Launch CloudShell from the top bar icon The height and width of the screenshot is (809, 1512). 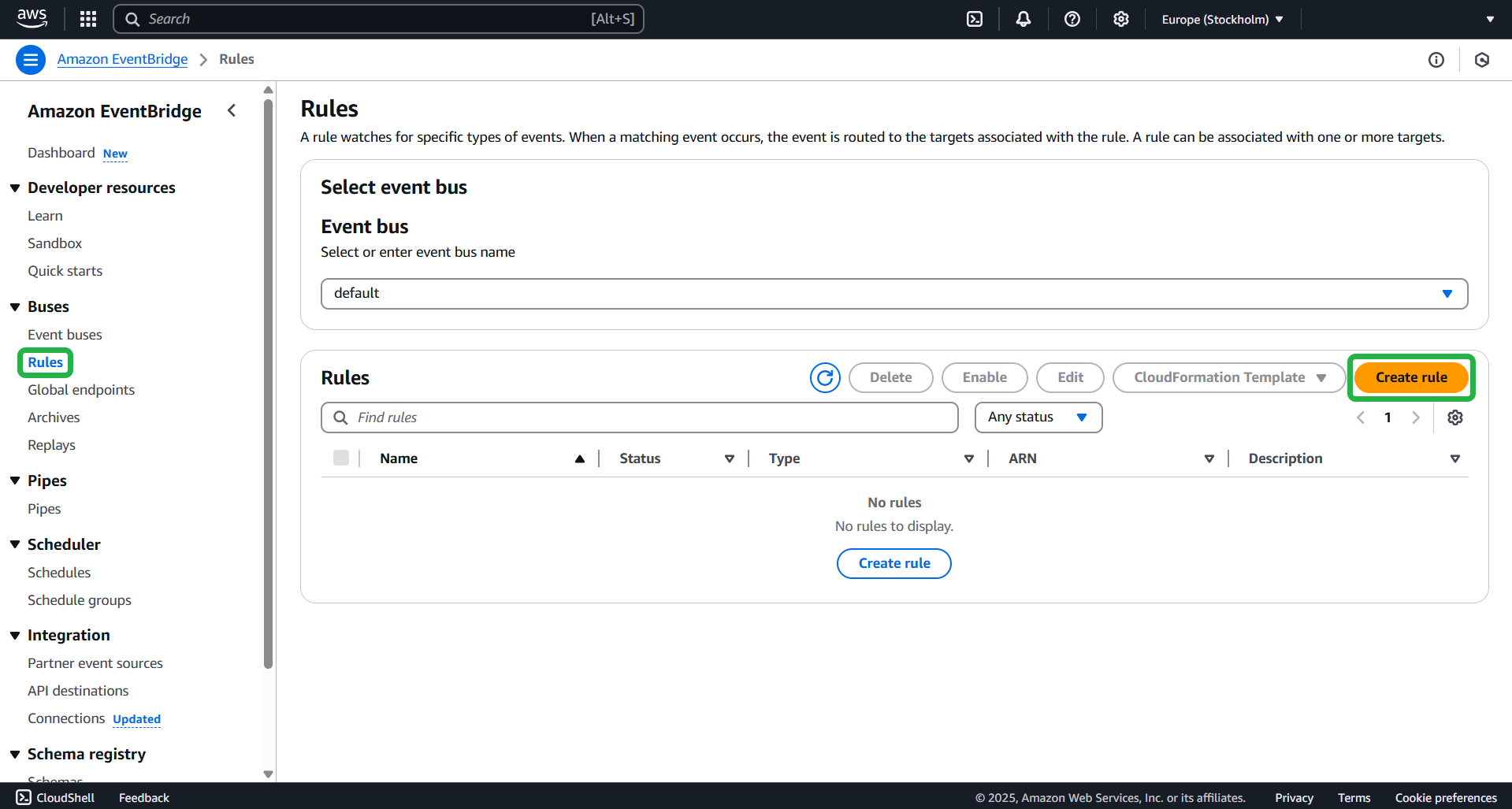pyautogui.click(x=975, y=19)
